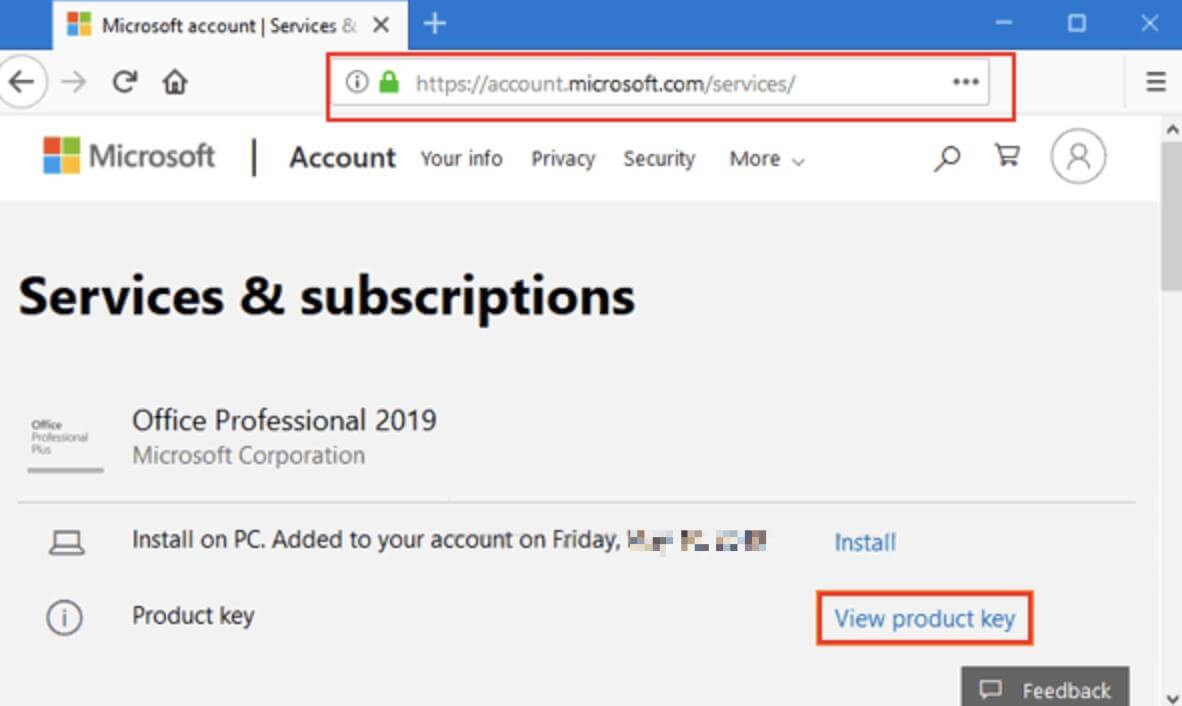Go back with the browser back arrow

coord(21,81)
